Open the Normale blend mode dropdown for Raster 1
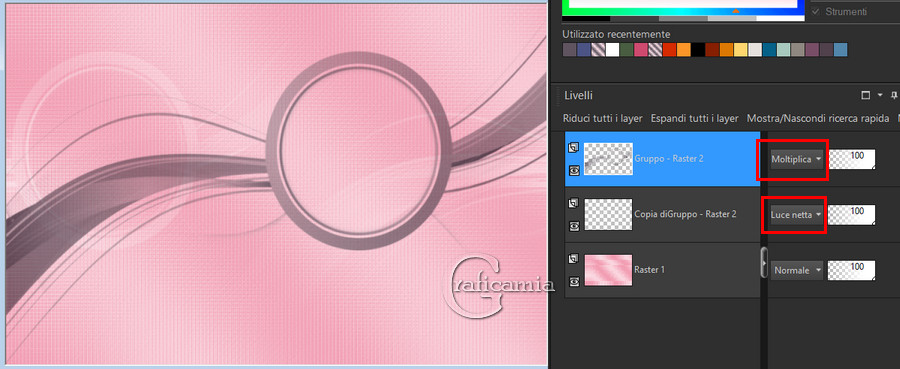 point(797,270)
